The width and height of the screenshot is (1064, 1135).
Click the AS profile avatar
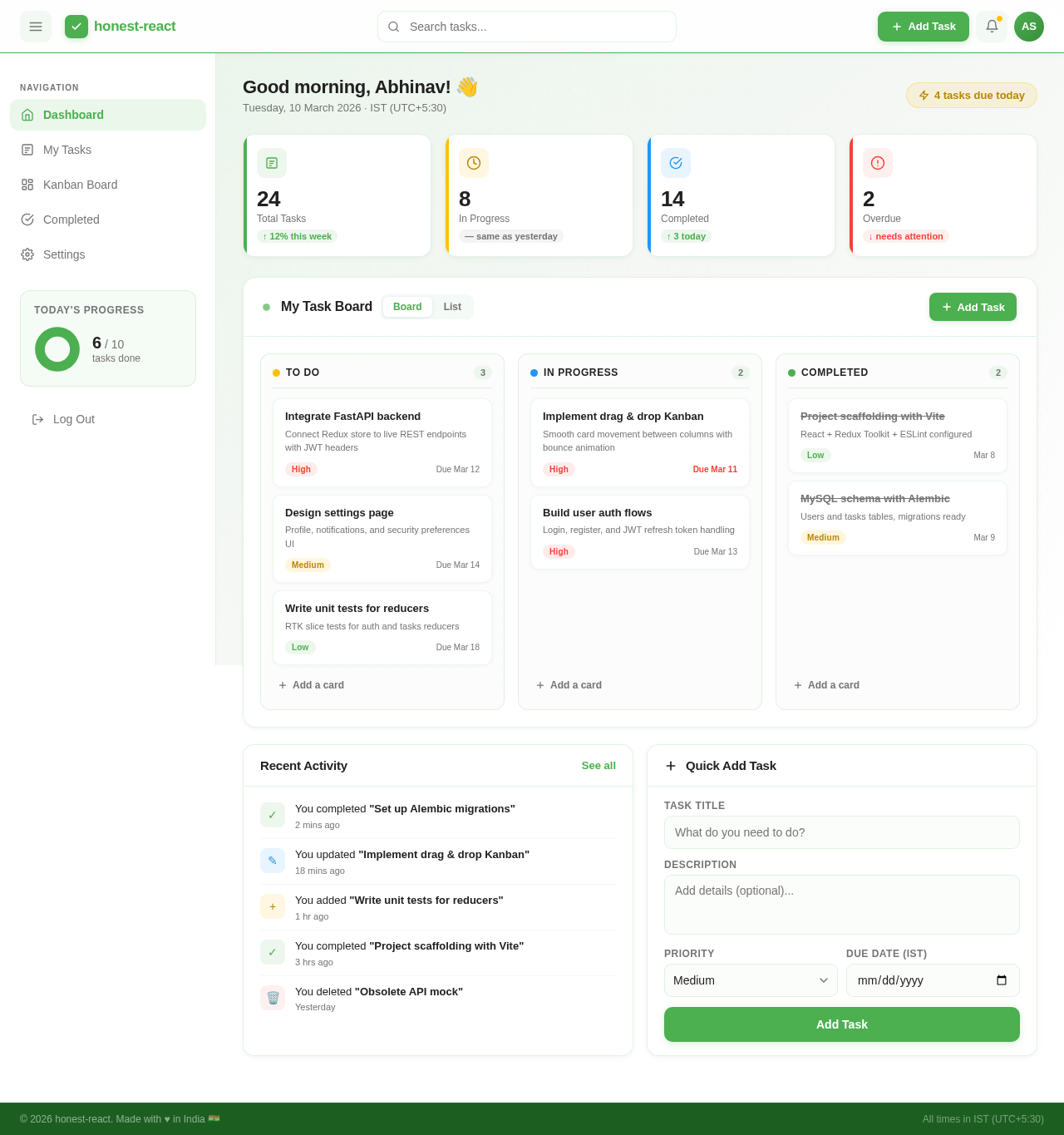[x=1028, y=26]
